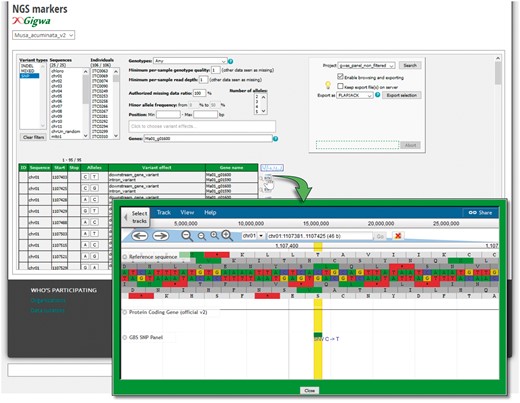The height and width of the screenshot is (403, 520).
Task: Click the Abort button
Action: click(410, 145)
